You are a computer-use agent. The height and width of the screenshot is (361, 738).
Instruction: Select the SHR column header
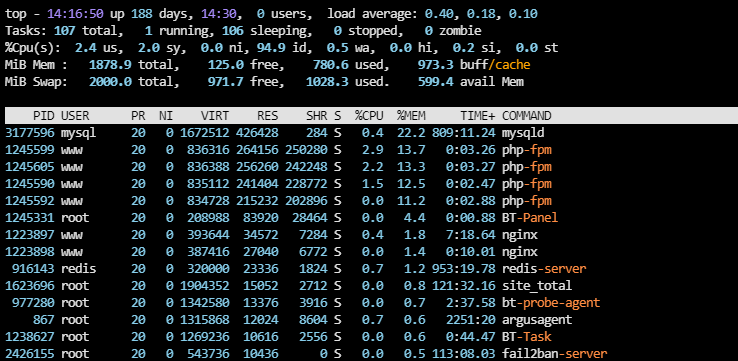pyautogui.click(x=317, y=116)
